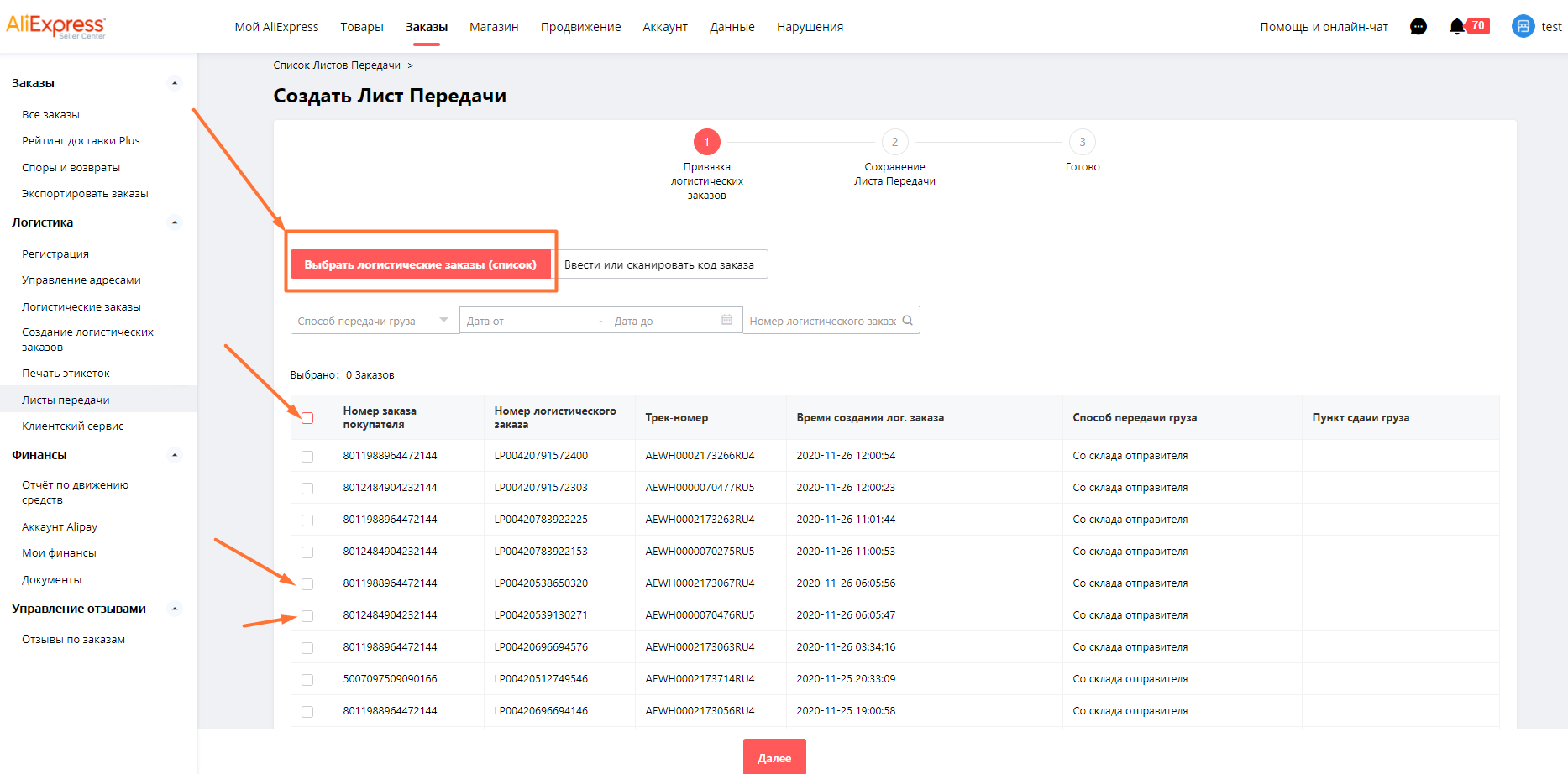This screenshot has width=1568, height=774.
Task: Collapse the Управление отзывами sidebar section
Action: (x=175, y=609)
